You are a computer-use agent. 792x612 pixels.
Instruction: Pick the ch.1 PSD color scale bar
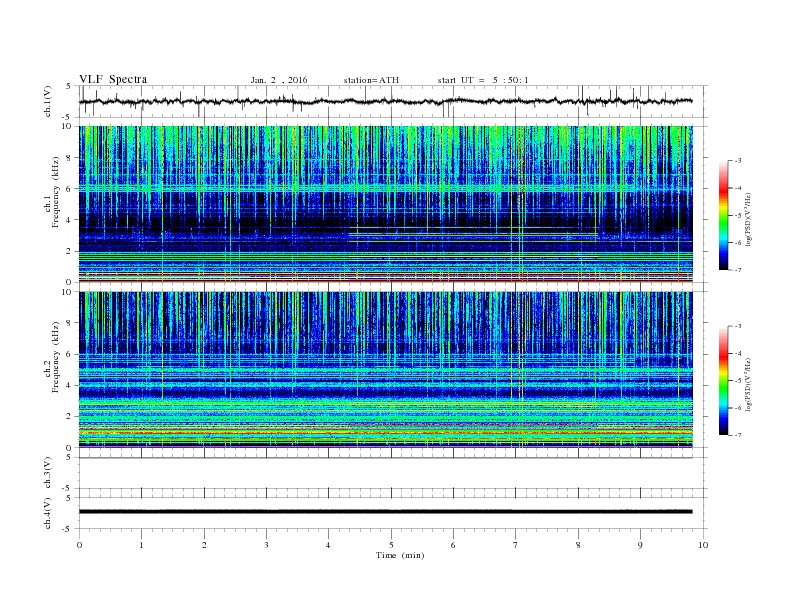(724, 216)
